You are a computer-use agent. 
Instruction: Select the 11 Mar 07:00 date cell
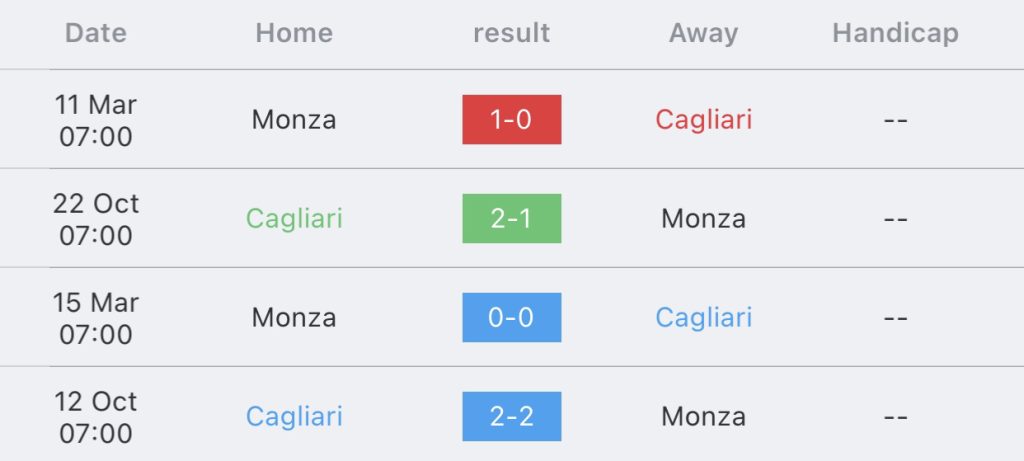pyautogui.click(x=96, y=120)
